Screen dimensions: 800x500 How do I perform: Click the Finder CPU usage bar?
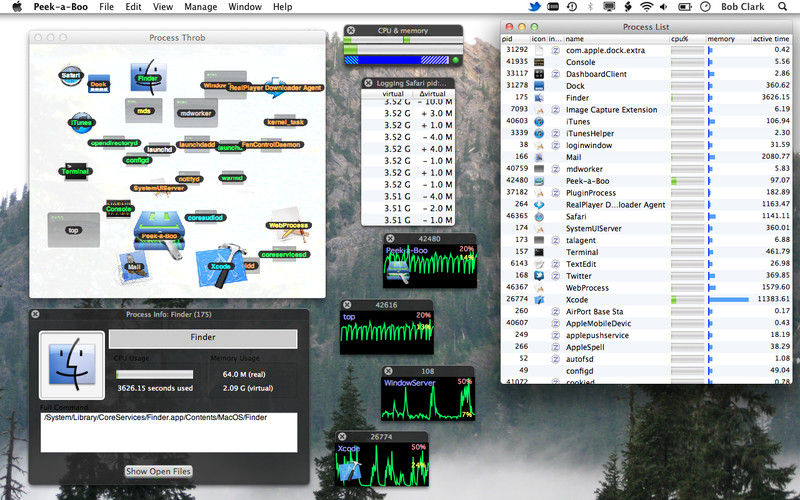tap(155, 374)
